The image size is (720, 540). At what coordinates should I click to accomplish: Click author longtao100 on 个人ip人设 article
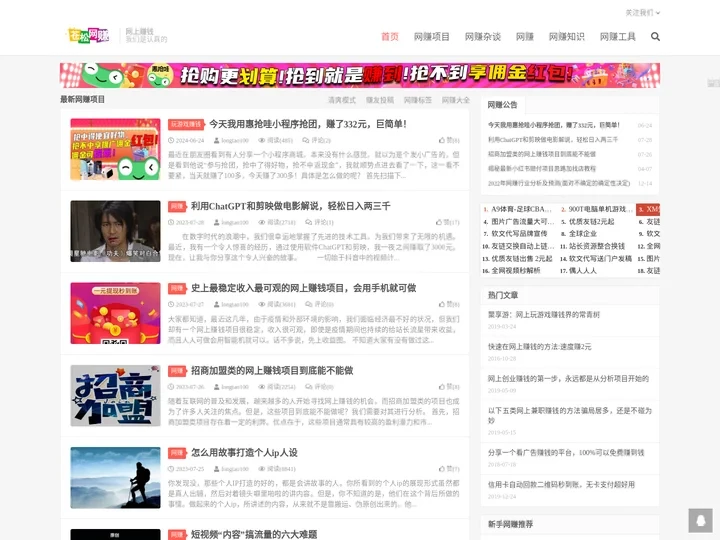point(231,469)
